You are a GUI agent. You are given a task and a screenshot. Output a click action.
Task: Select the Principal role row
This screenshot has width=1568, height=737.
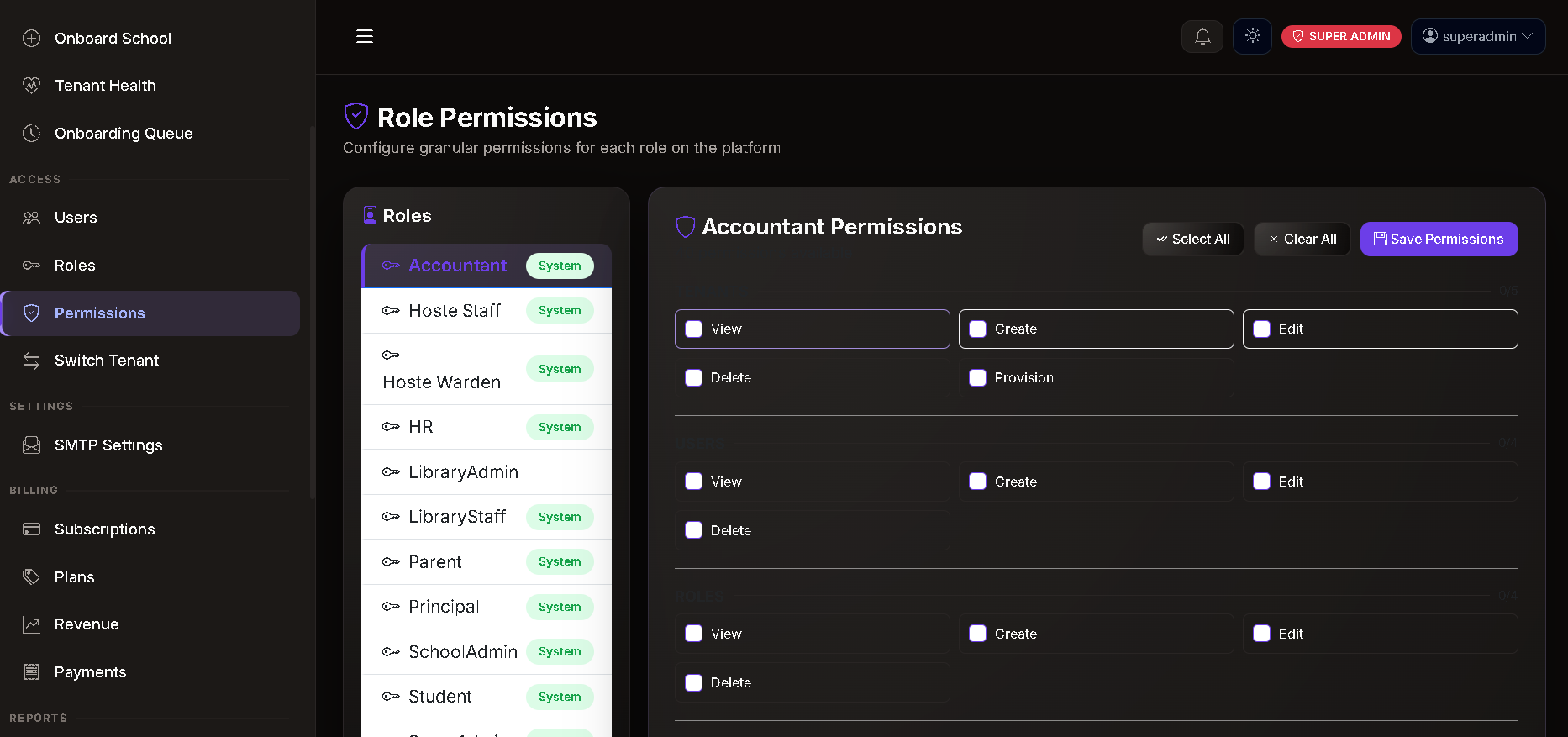tap(487, 607)
